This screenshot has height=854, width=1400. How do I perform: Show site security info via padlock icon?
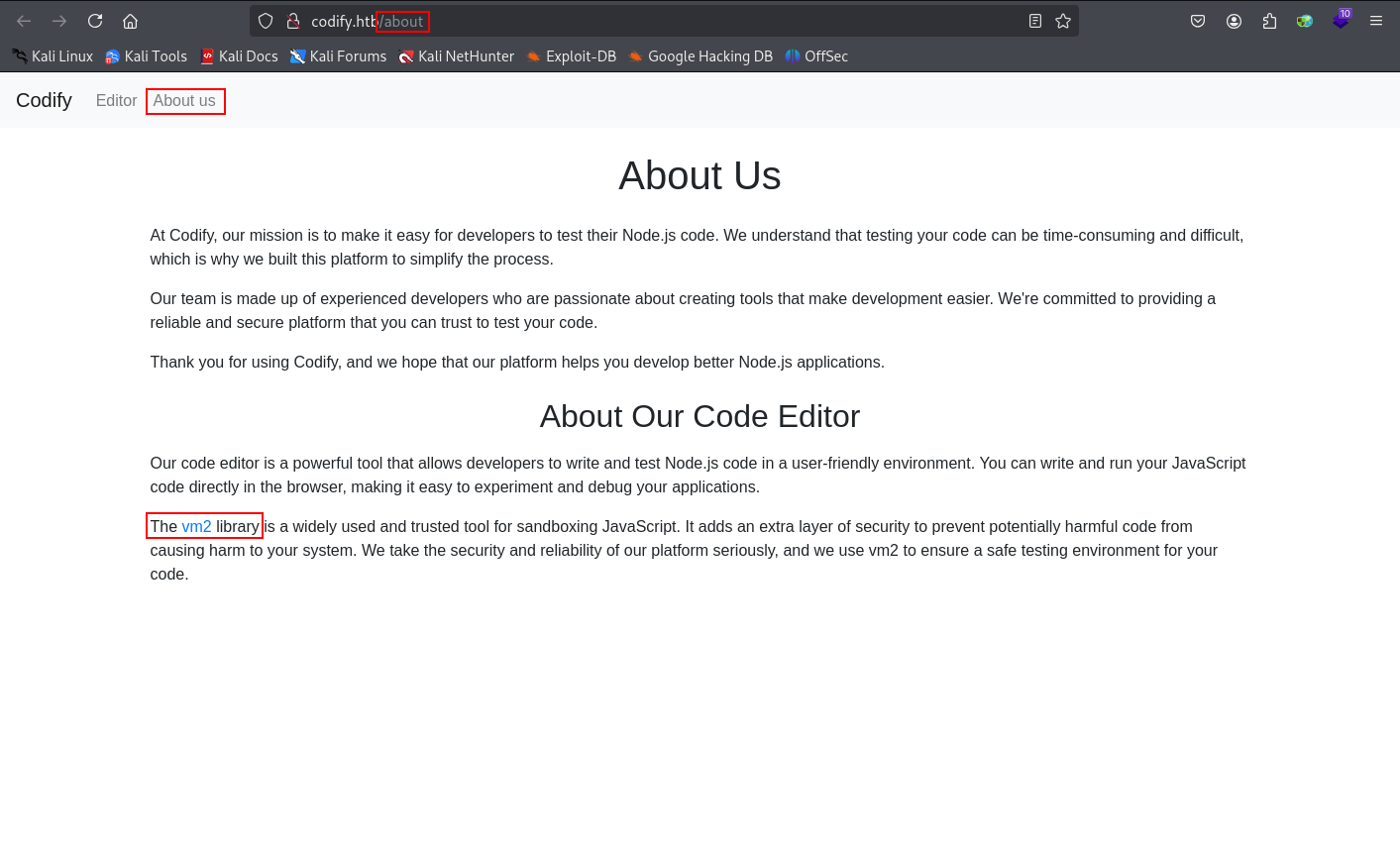(293, 21)
